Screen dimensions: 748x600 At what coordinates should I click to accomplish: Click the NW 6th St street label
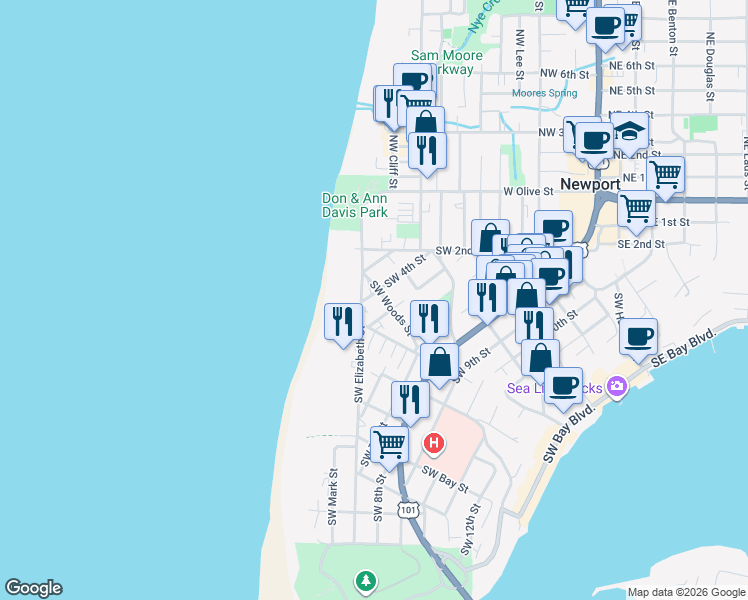564,74
